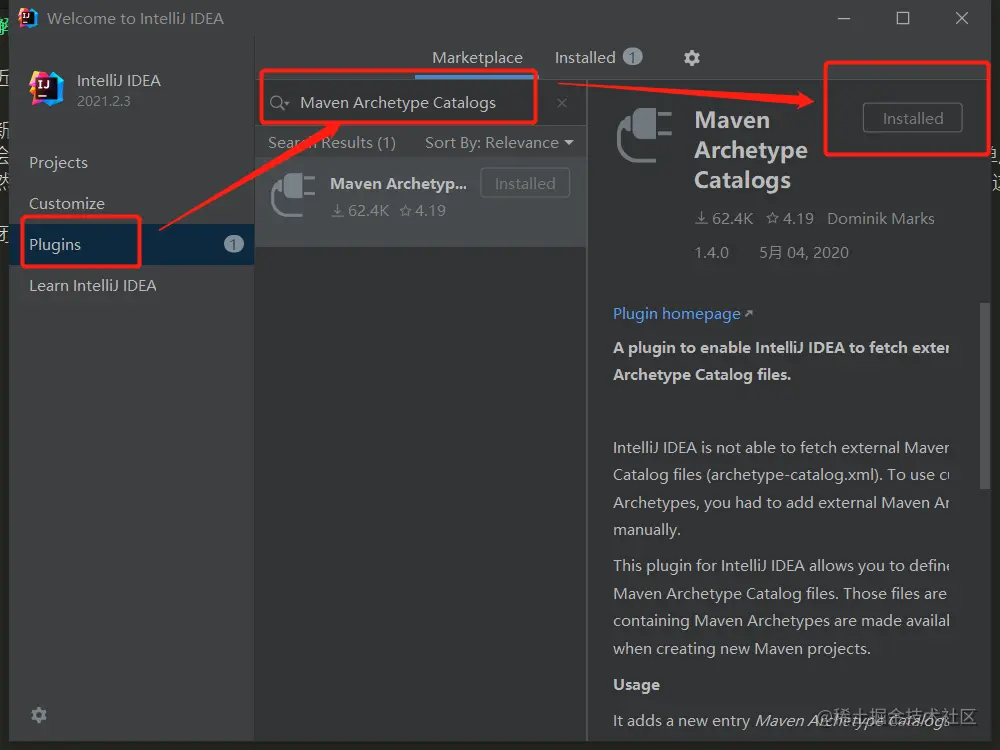Click Installed button in plugin details panel

point(913,118)
